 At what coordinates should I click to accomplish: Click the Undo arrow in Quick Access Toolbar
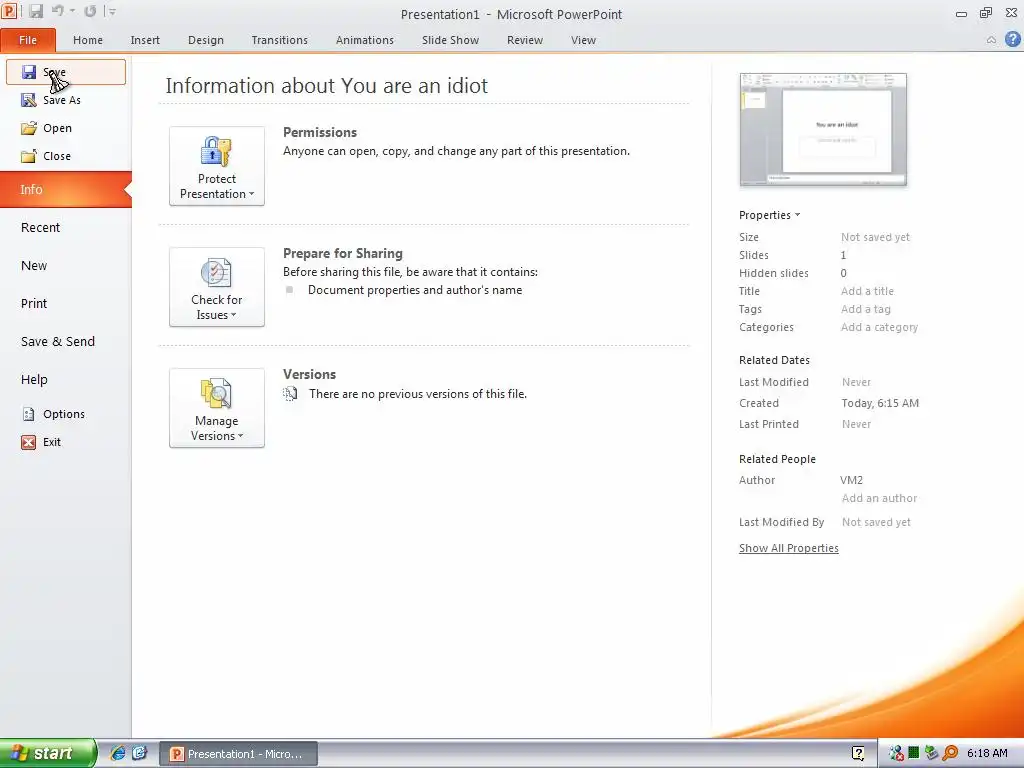tap(58, 11)
